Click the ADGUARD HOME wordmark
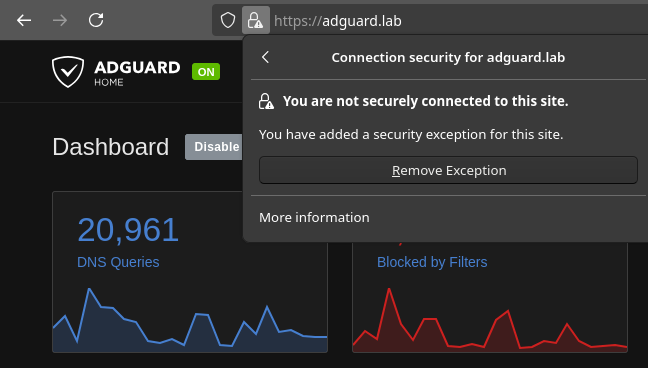648x368 pixels. (x=137, y=72)
